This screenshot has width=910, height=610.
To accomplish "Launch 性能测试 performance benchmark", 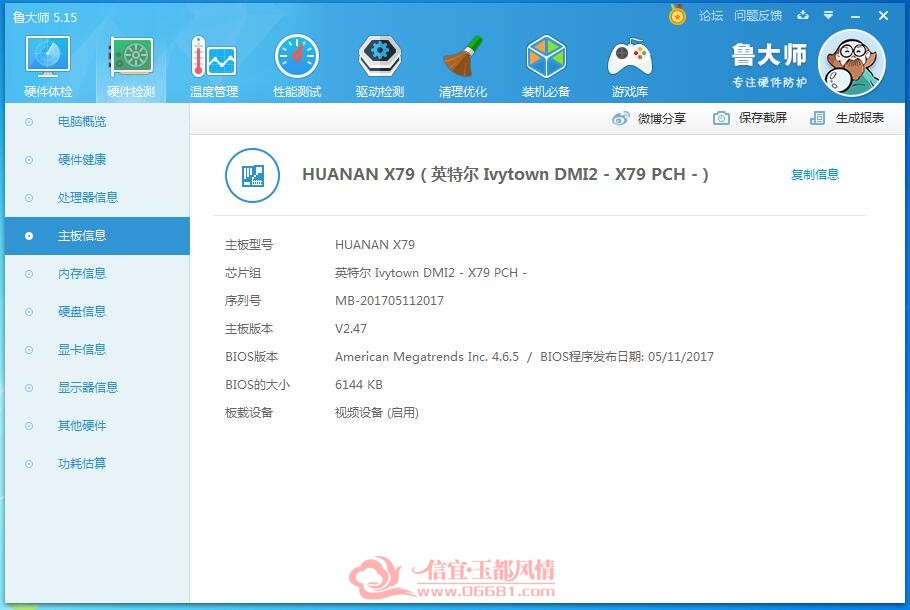I will [x=297, y=66].
